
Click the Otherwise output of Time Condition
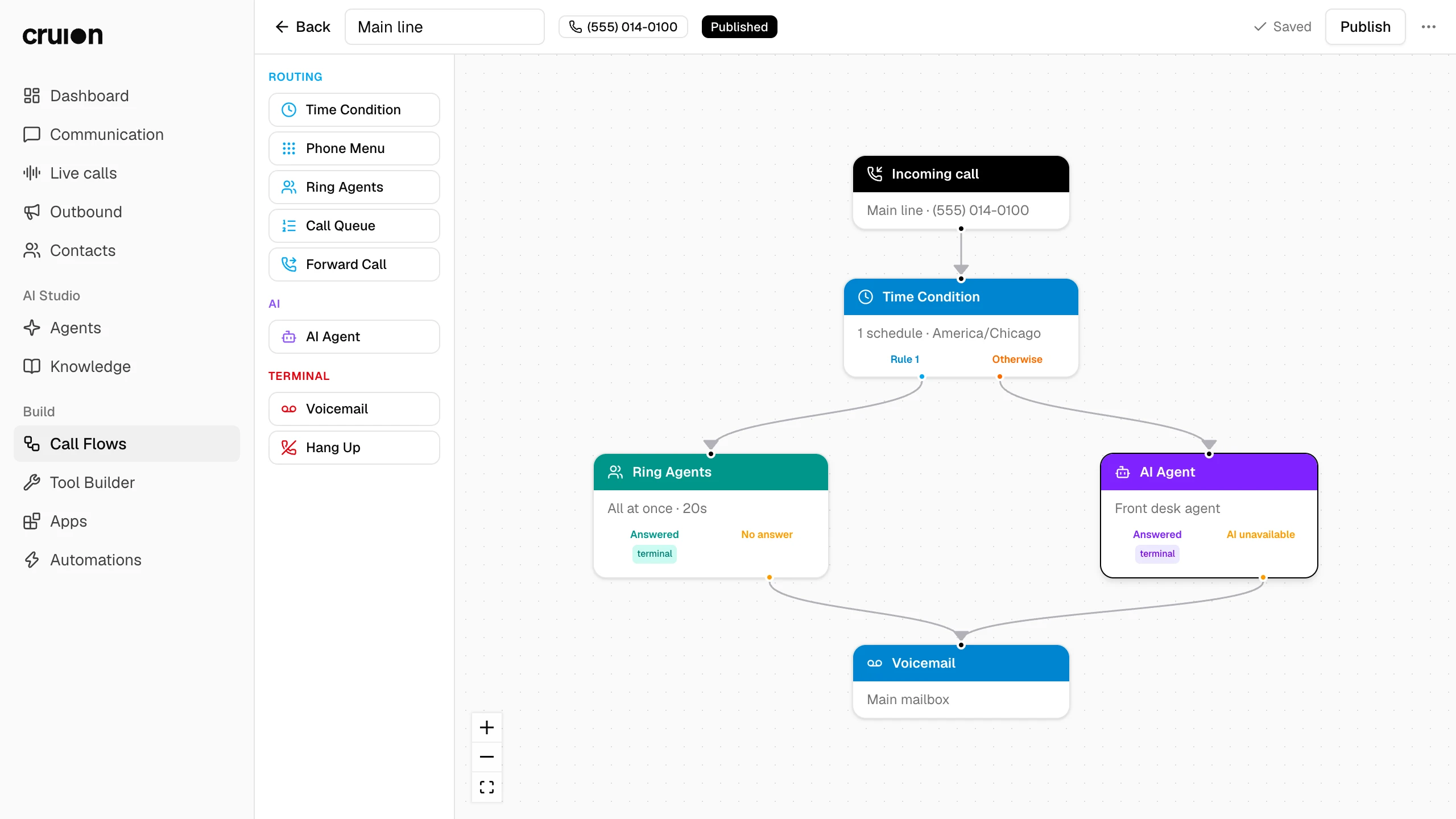(x=1017, y=359)
